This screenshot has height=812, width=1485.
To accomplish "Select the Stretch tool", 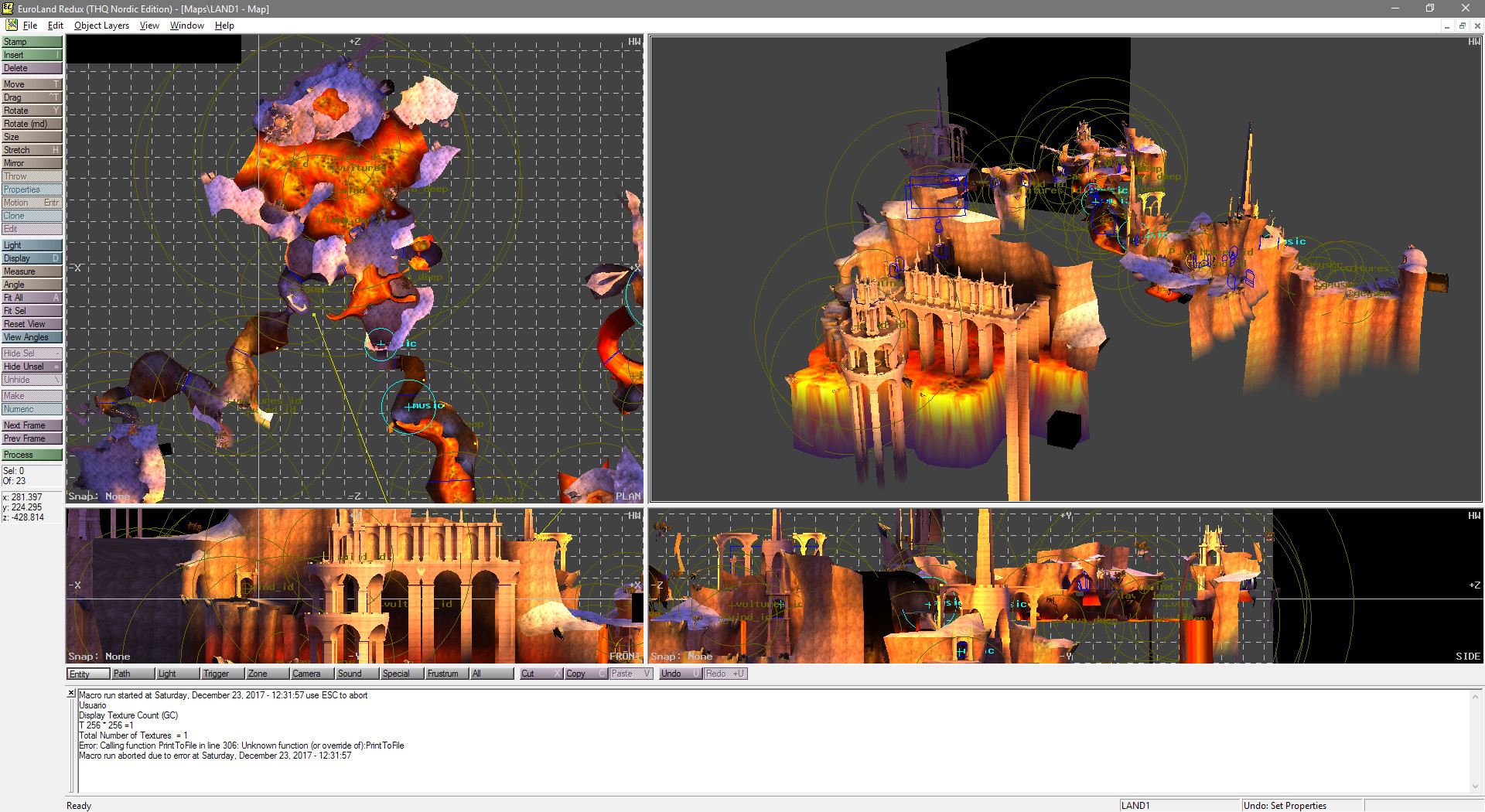I will [x=31, y=149].
